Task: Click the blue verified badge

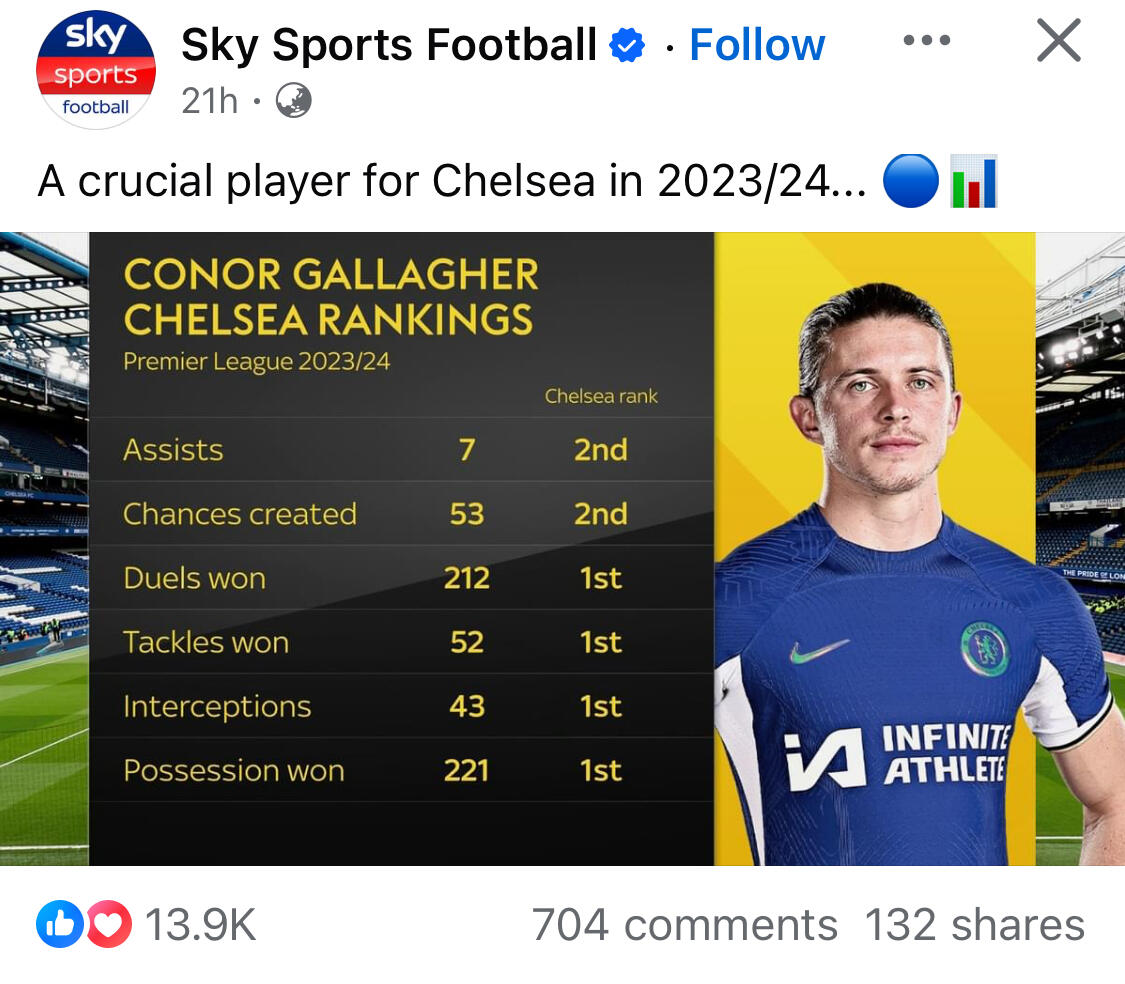Action: 628,46
